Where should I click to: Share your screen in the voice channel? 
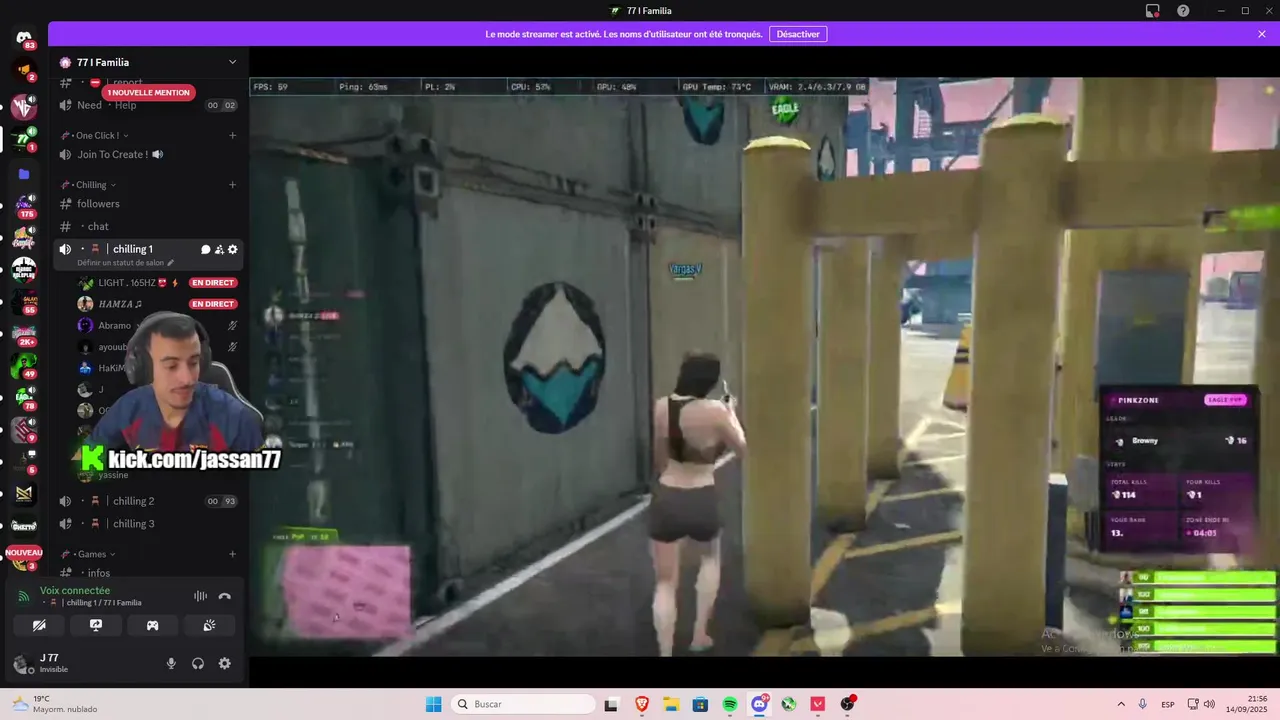click(96, 625)
